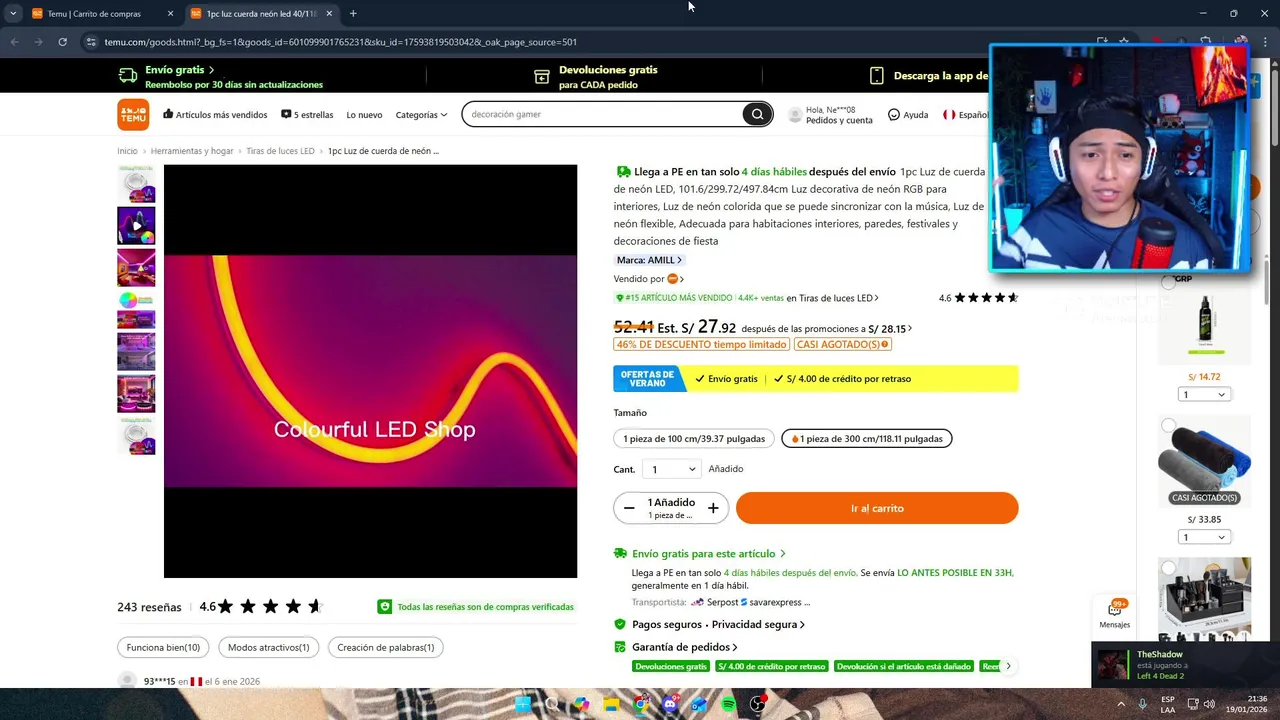Increase quantity with the plus button

pyautogui.click(x=713, y=508)
